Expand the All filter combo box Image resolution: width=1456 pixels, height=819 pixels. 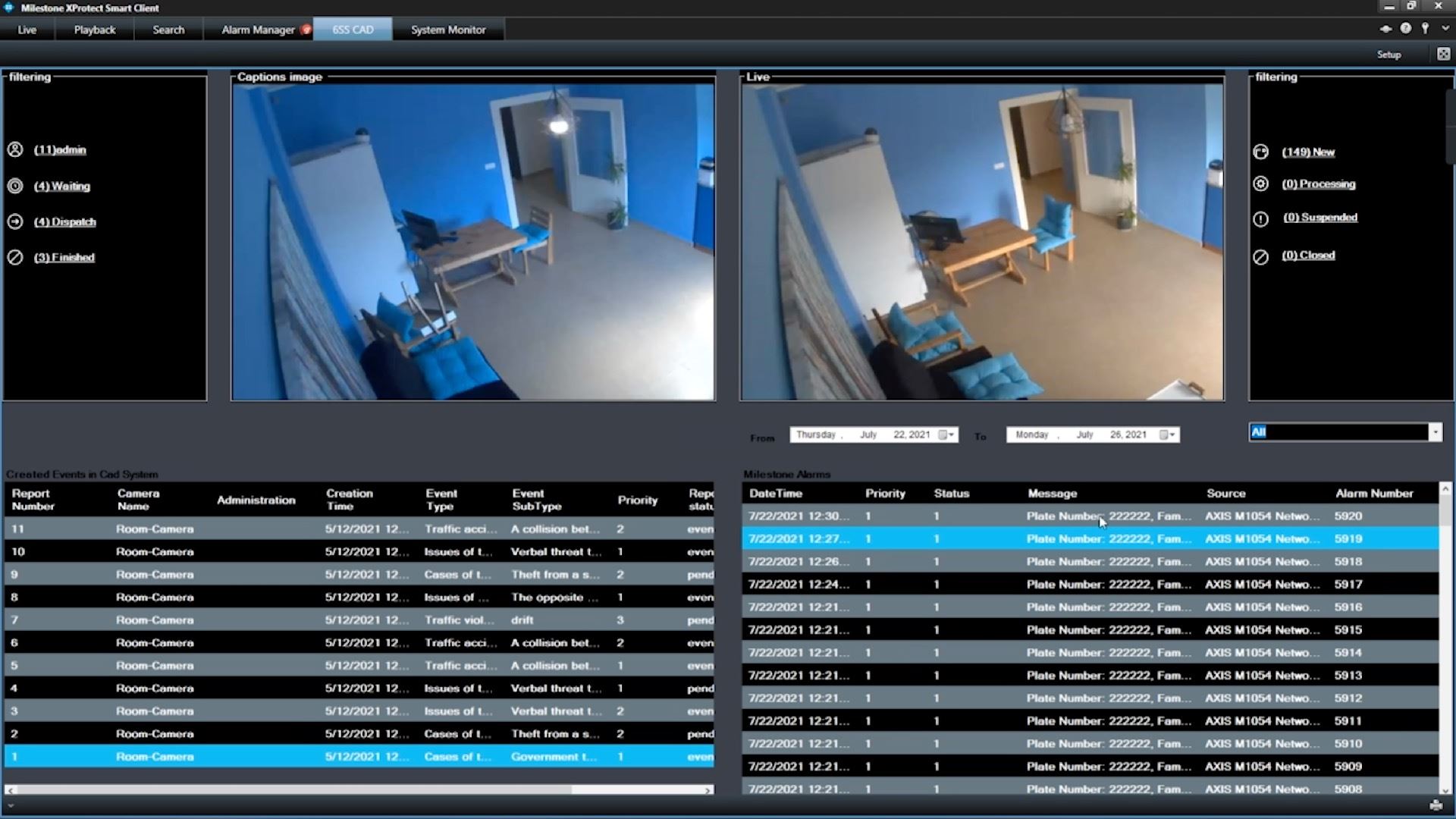click(1435, 432)
